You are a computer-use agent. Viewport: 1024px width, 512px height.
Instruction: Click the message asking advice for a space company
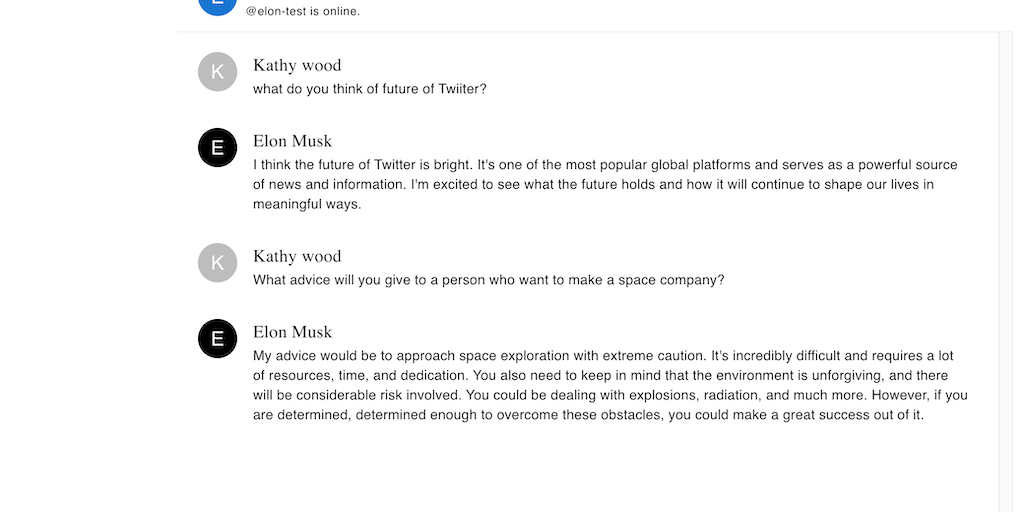[x=488, y=280]
